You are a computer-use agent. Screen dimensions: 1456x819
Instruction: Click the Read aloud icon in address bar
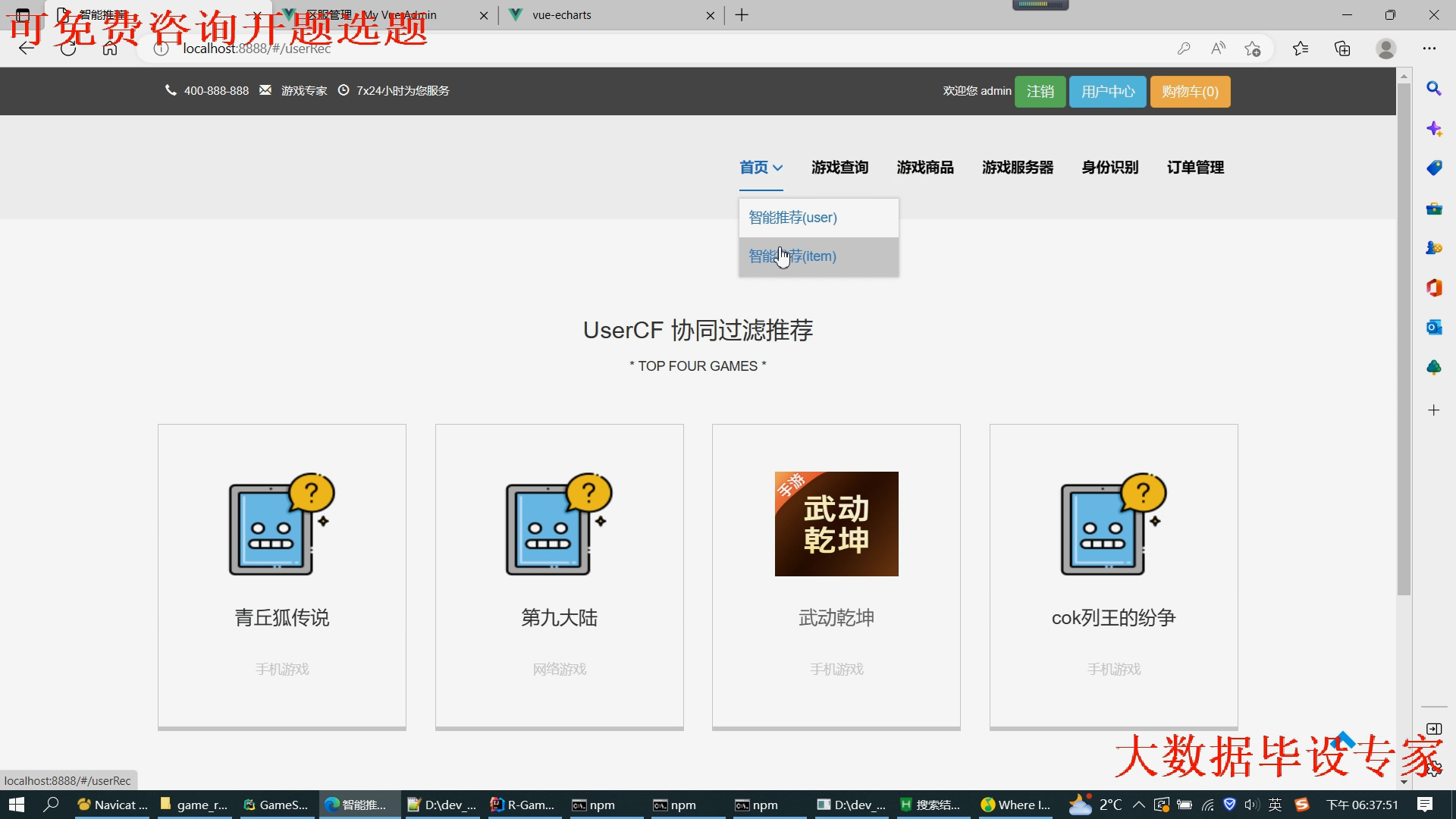(1218, 49)
